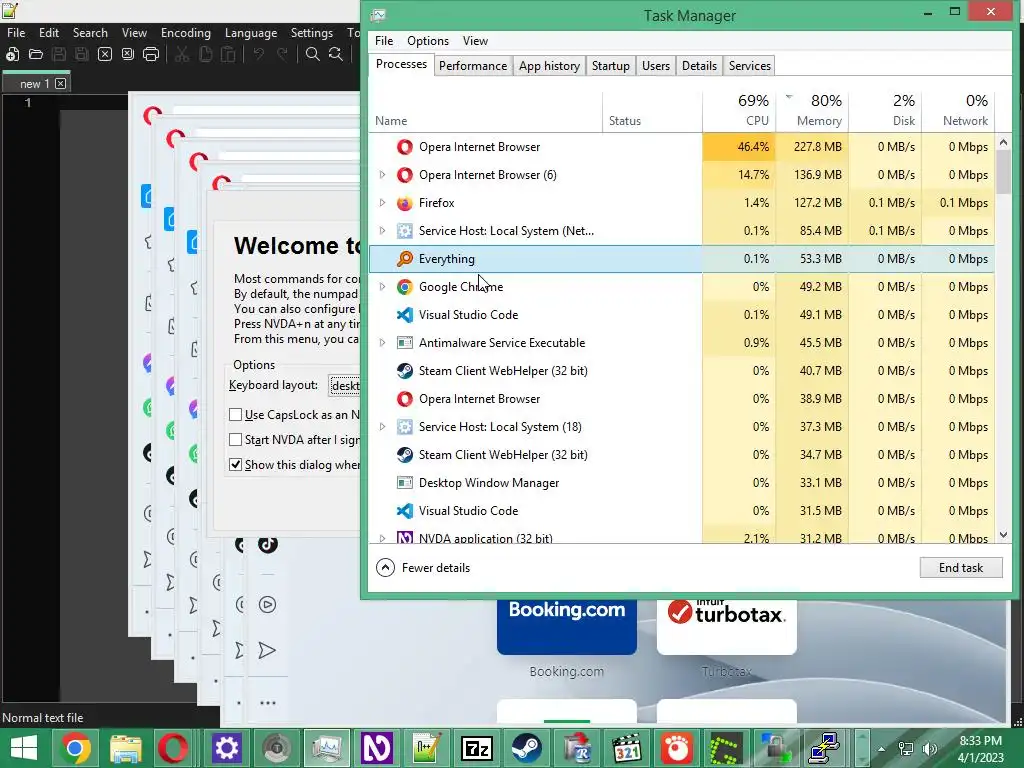The image size is (1024, 768).
Task: Click the volume speaker tray icon
Action: click(929, 748)
